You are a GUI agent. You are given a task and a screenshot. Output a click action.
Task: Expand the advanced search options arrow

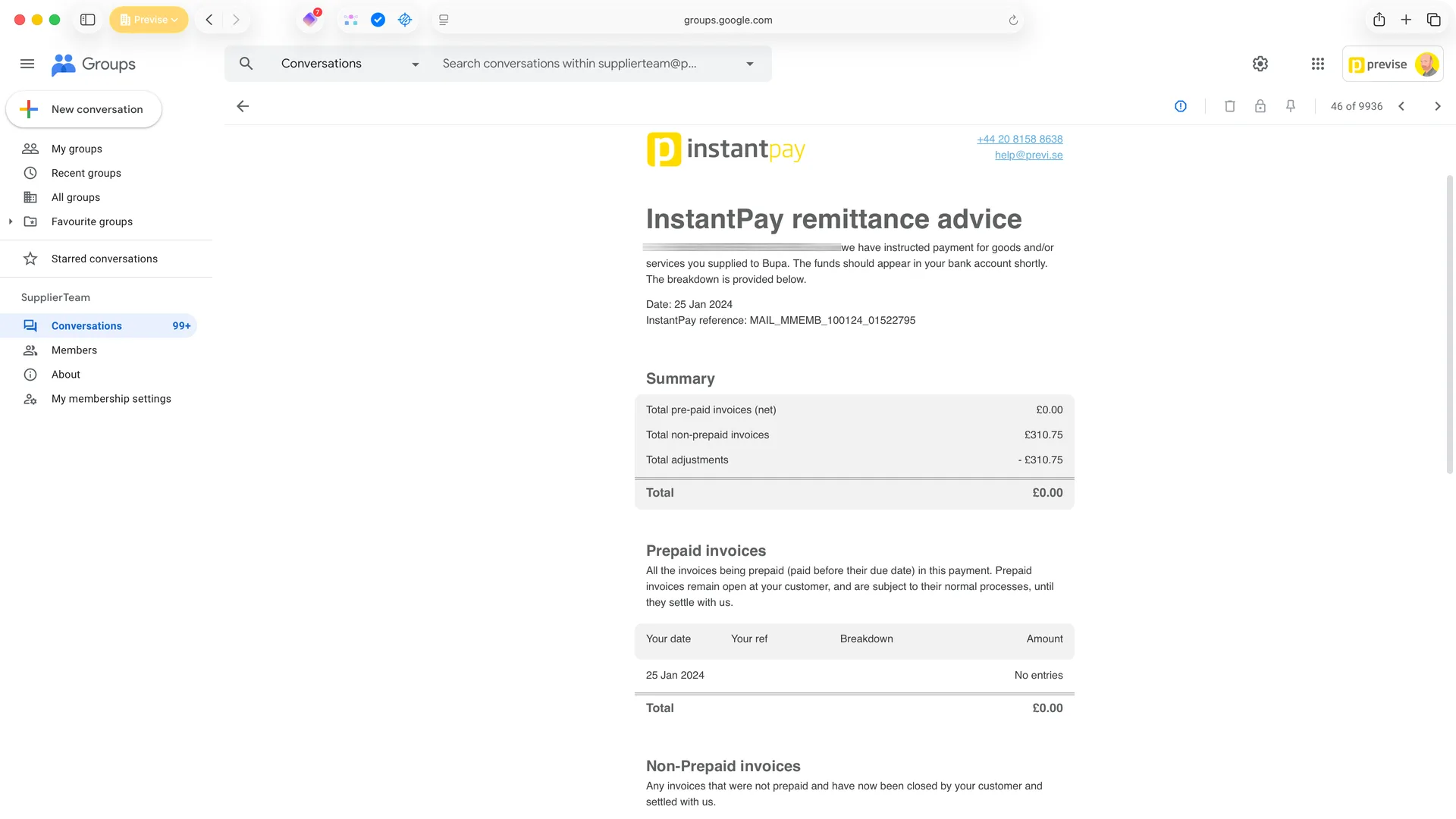pos(750,64)
